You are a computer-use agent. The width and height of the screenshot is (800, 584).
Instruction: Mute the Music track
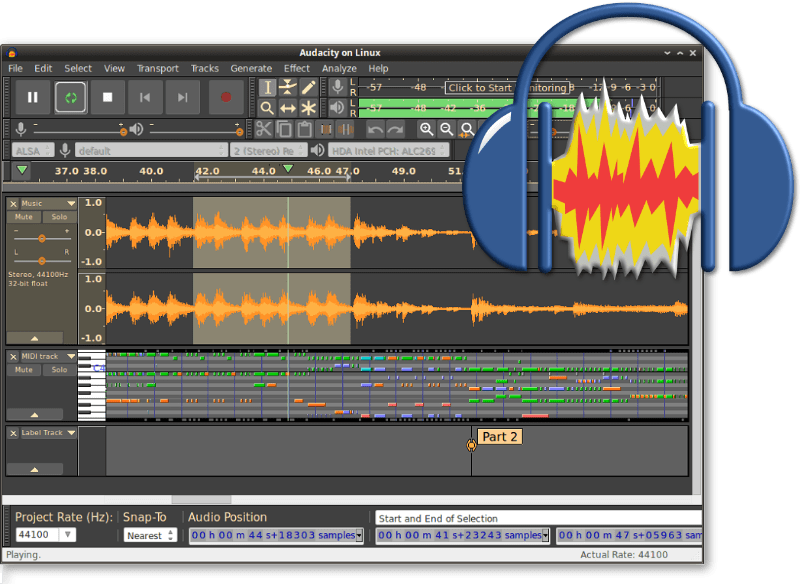point(23,217)
